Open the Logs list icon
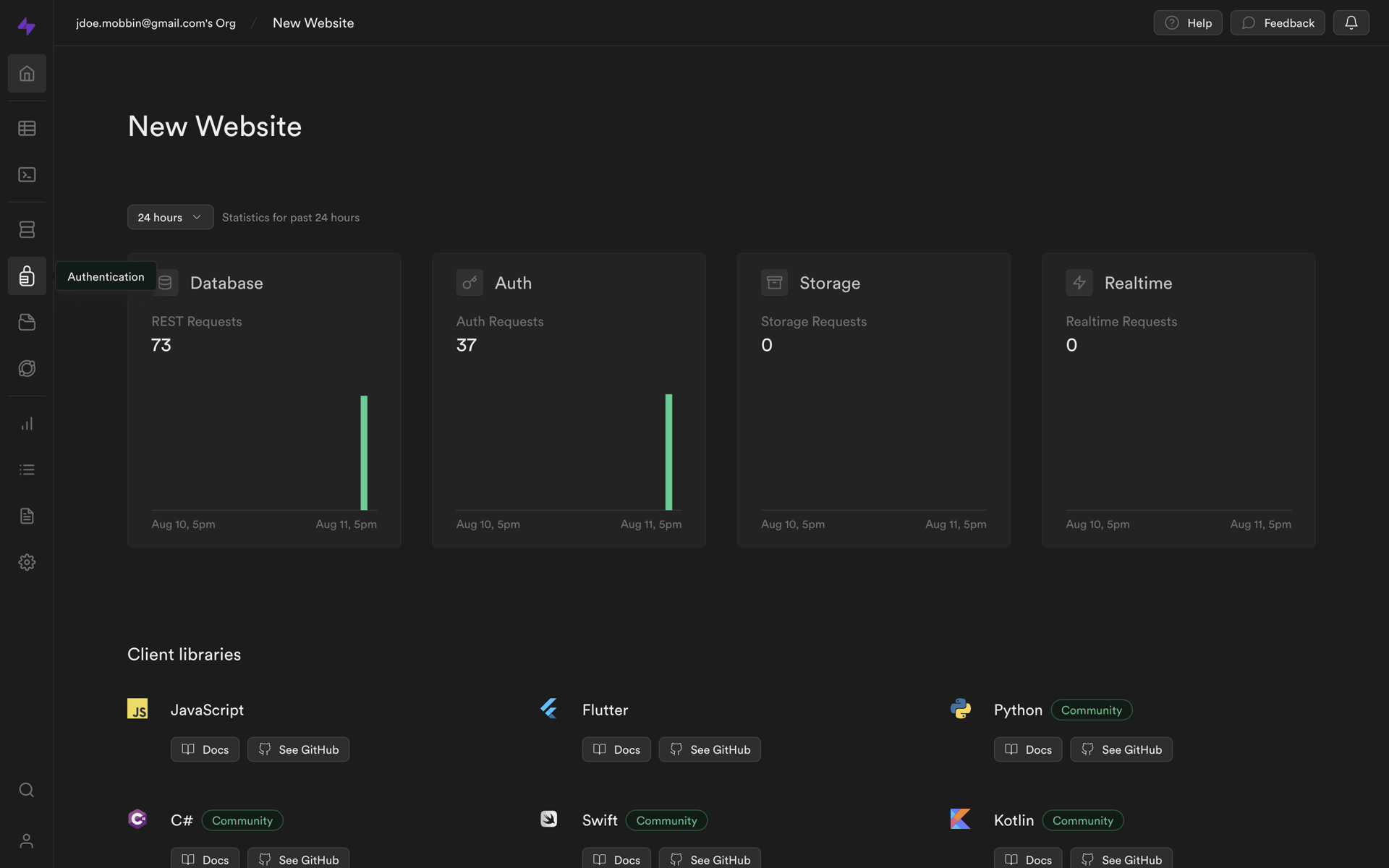Viewport: 1389px width, 868px height. pyautogui.click(x=27, y=470)
